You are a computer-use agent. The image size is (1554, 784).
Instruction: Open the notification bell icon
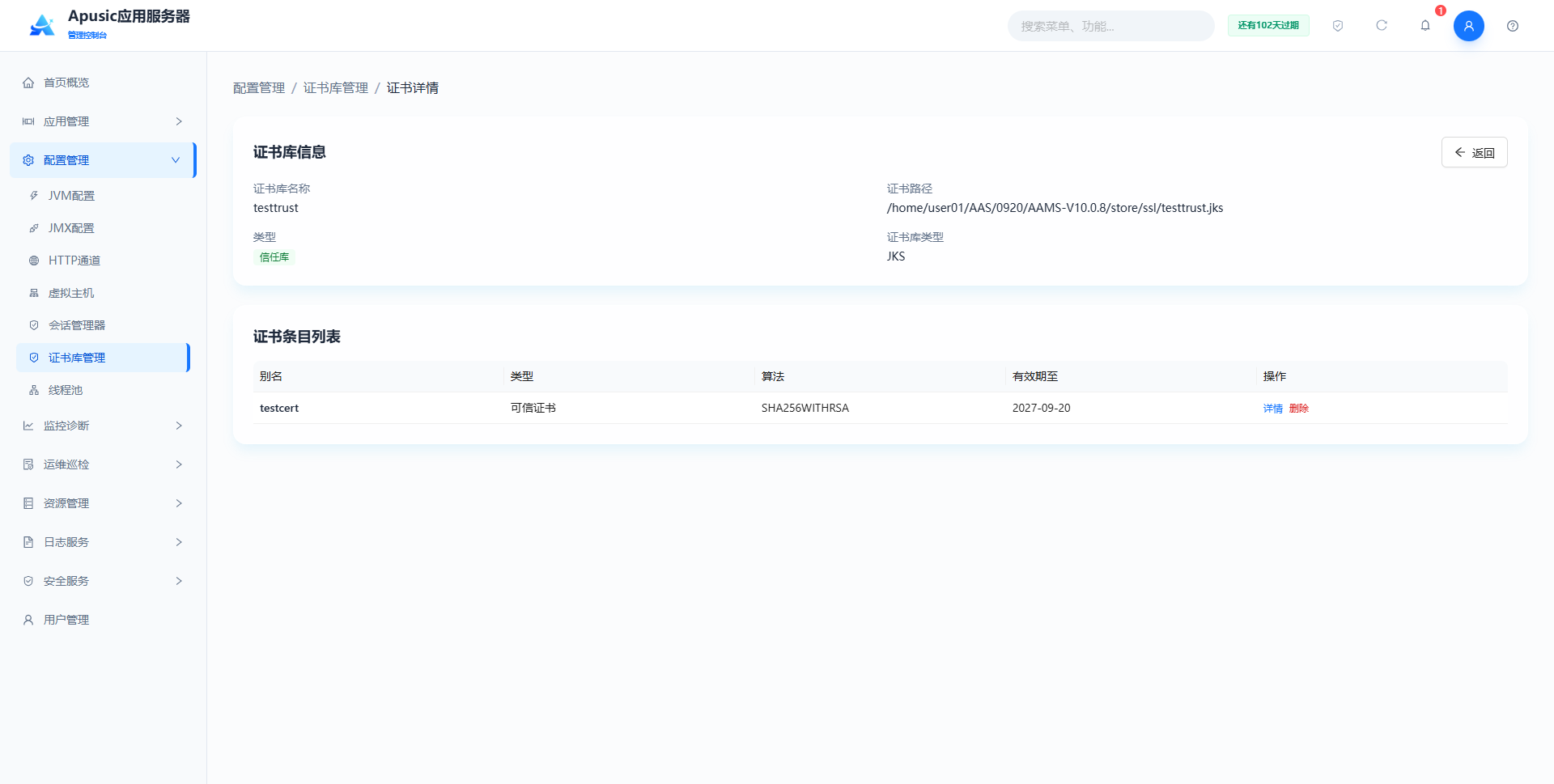point(1425,26)
